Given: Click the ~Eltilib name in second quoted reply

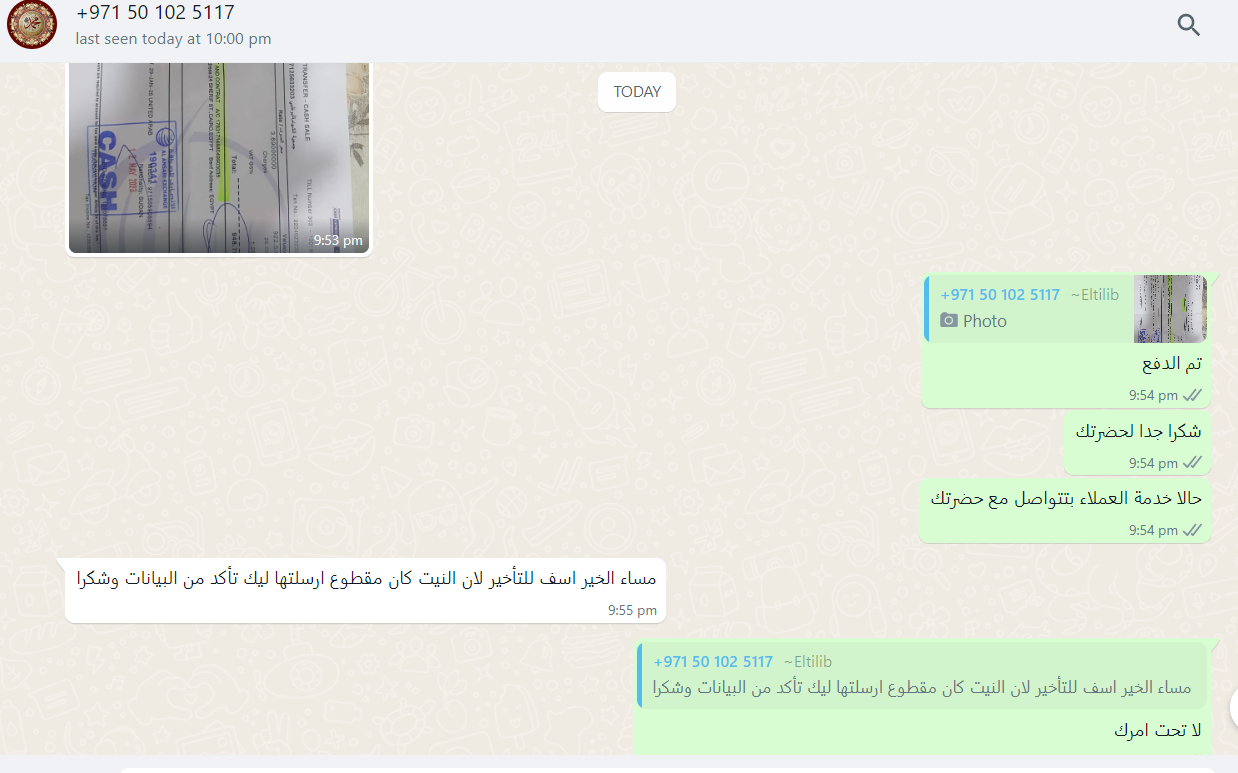Looking at the screenshot, I should pos(807,662).
